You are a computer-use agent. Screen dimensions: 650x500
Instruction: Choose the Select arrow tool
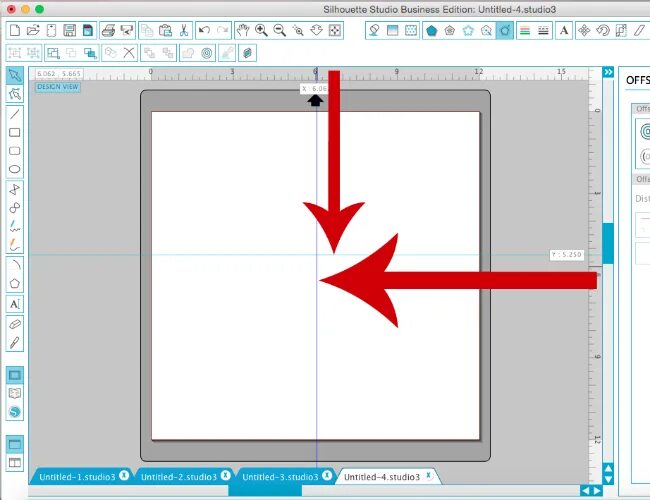[x=15, y=75]
